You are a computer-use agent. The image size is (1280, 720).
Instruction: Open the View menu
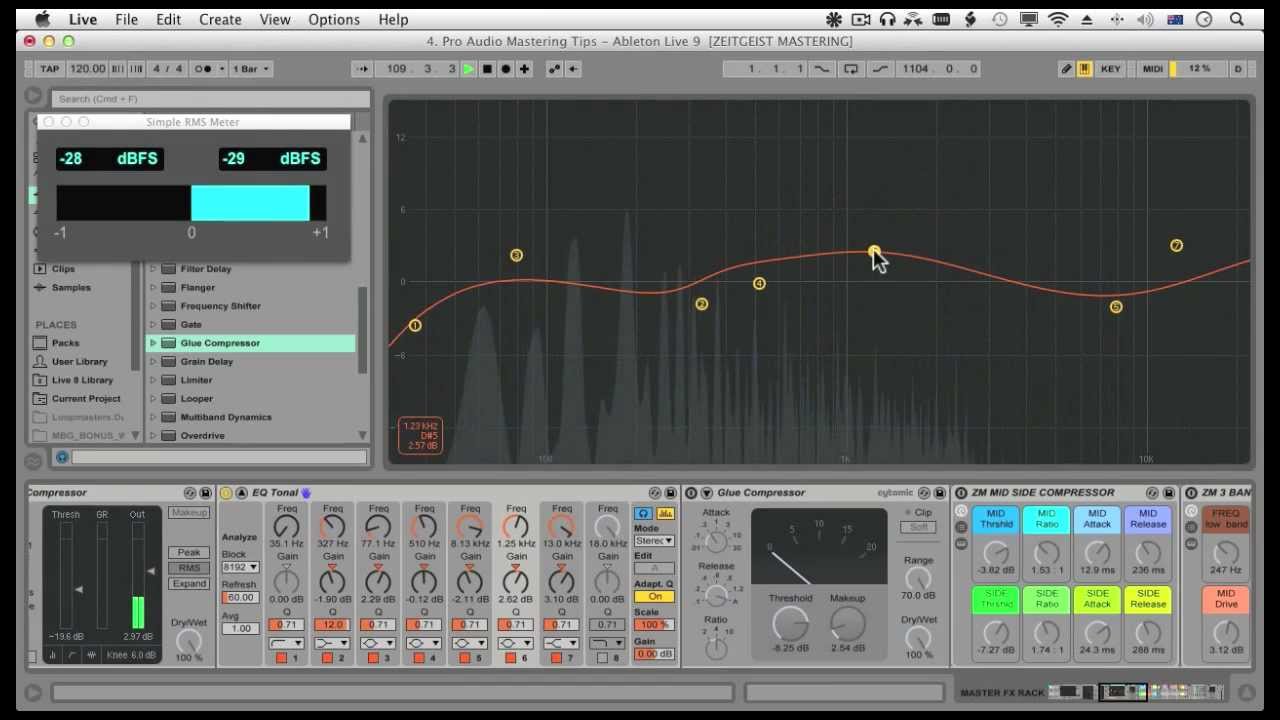pos(275,19)
